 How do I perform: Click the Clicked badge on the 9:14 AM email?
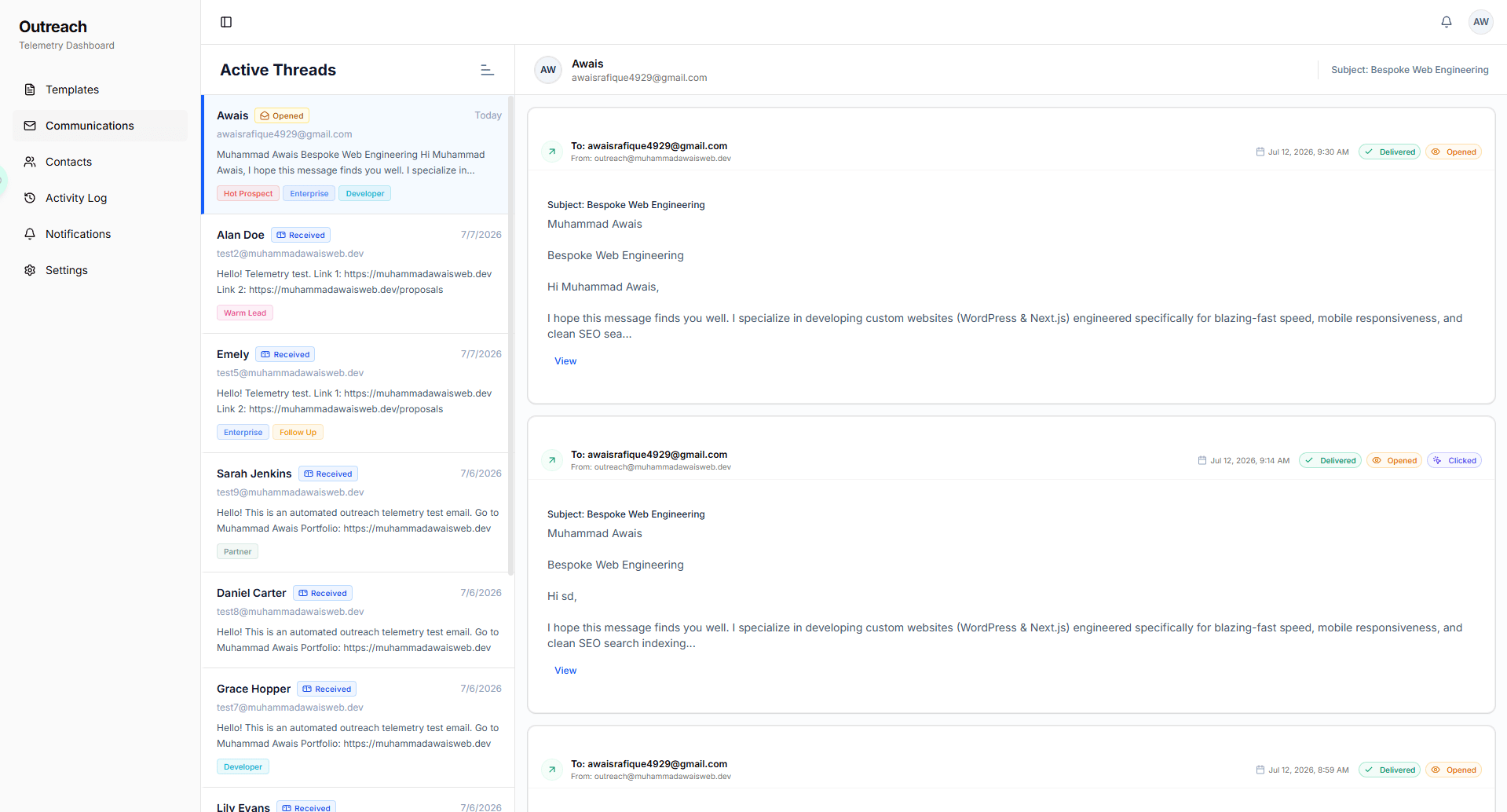1454,461
